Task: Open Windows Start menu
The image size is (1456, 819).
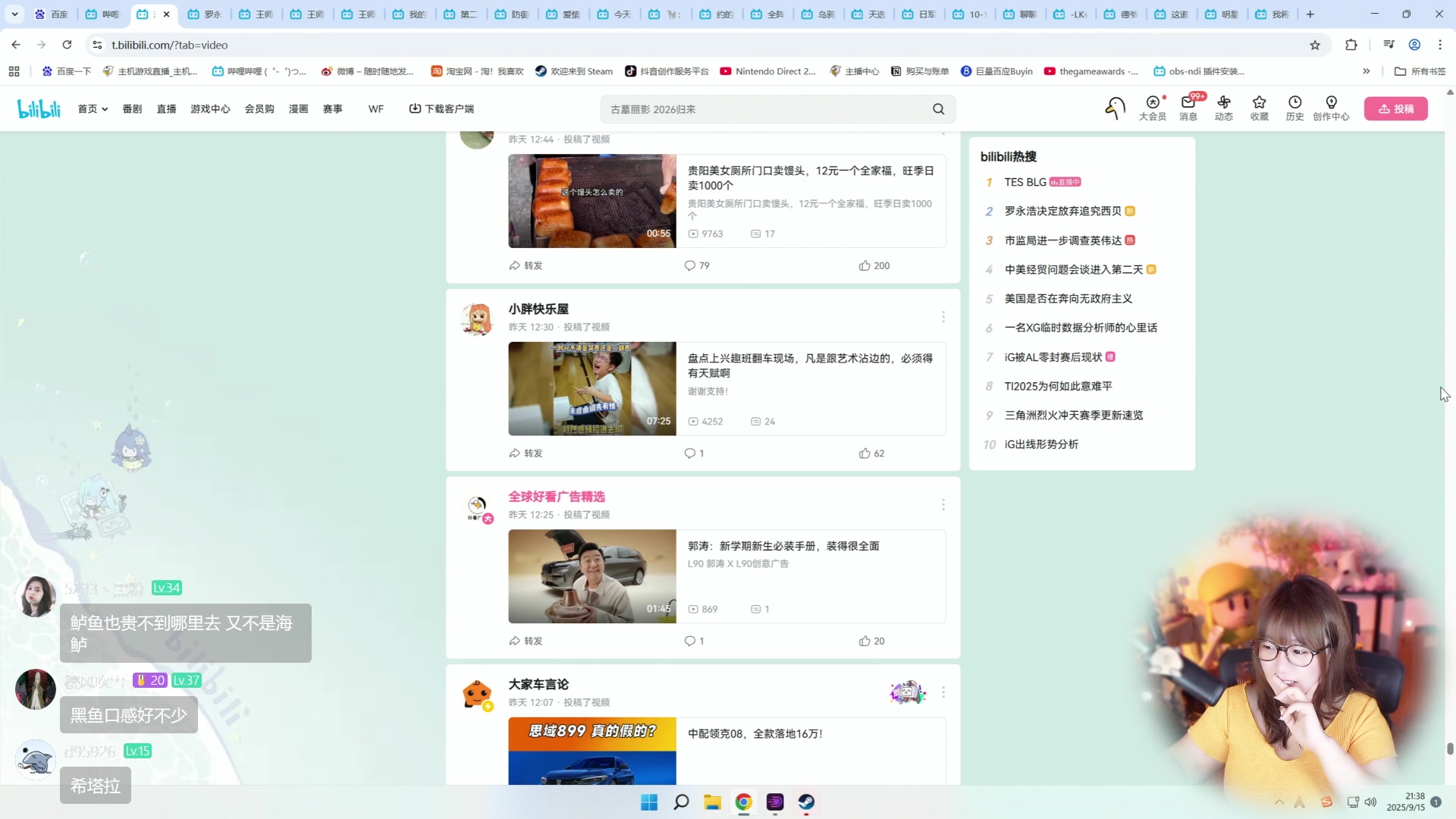Action: click(x=649, y=802)
